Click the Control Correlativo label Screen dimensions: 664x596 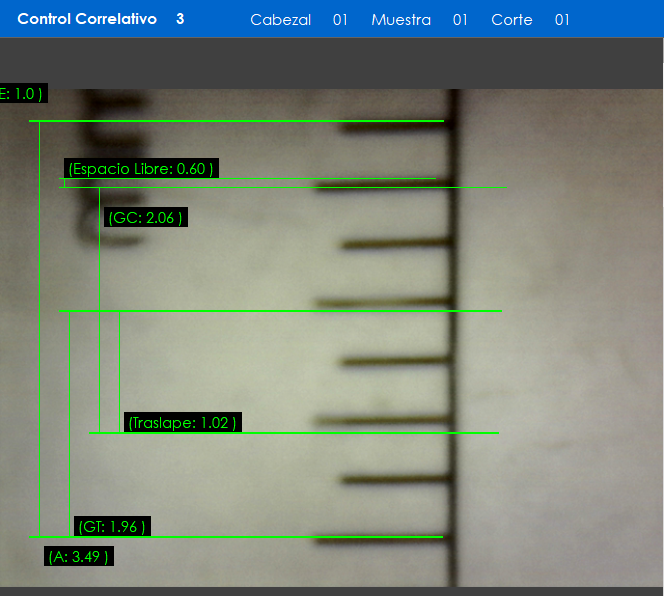[x=87, y=19]
